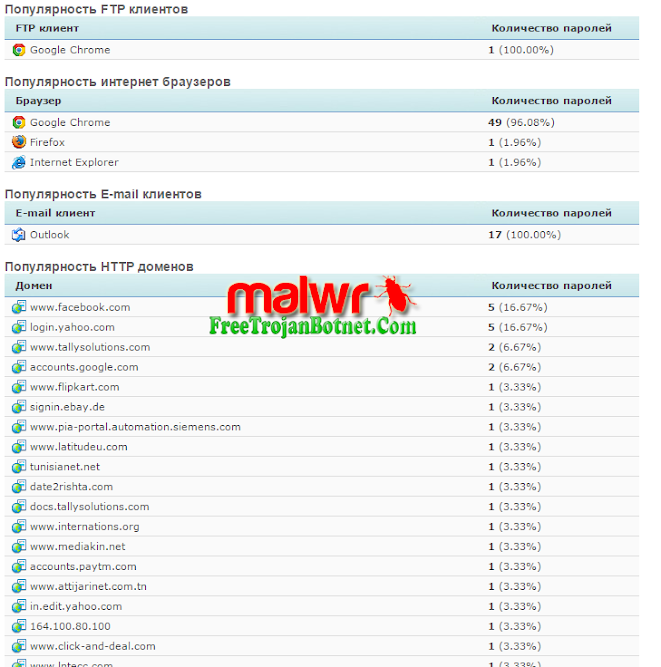Click the globe icon beside www.mediakin.net

coord(19,546)
